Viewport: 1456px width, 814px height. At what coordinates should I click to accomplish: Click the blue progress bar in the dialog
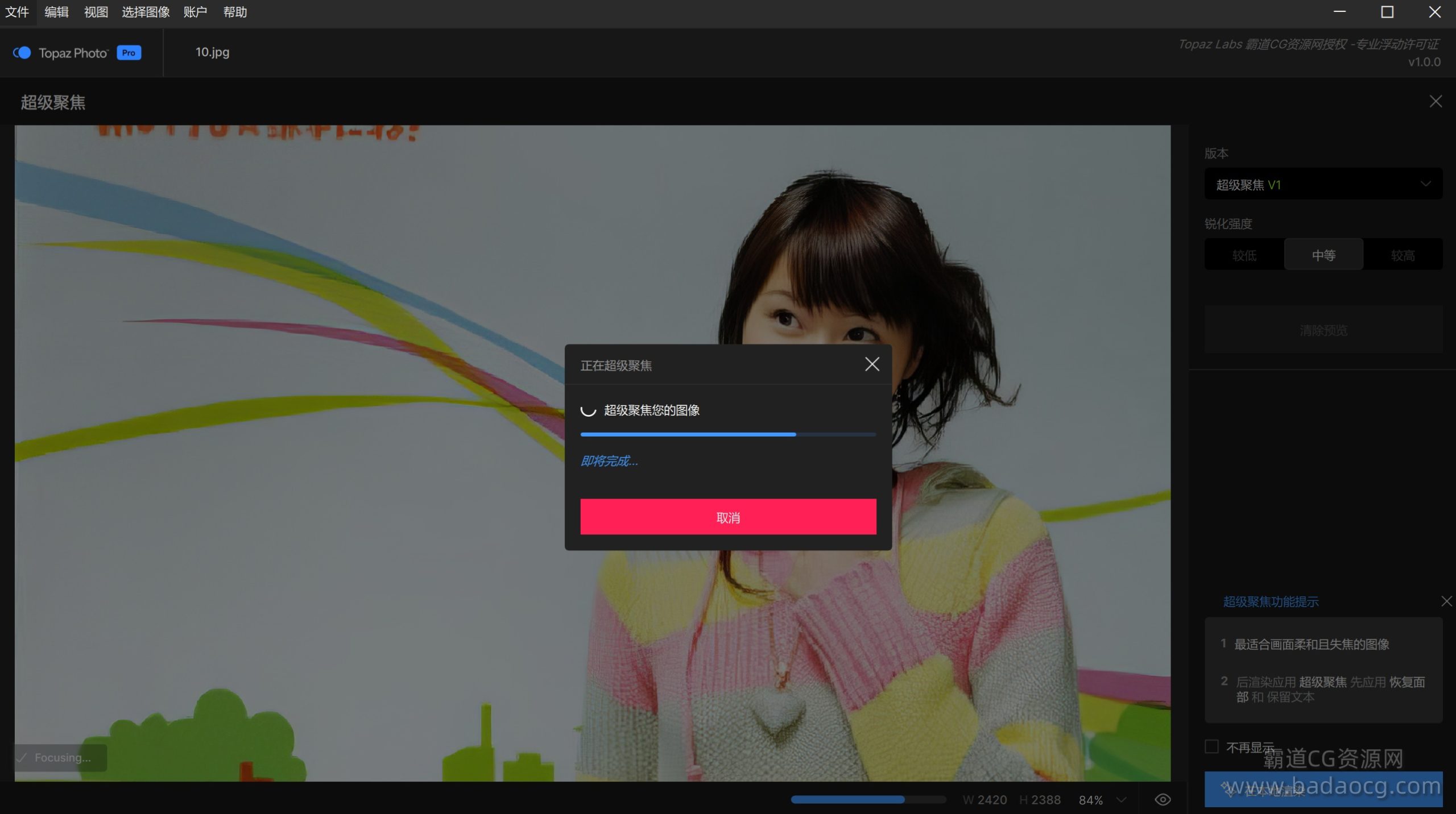[x=727, y=434]
